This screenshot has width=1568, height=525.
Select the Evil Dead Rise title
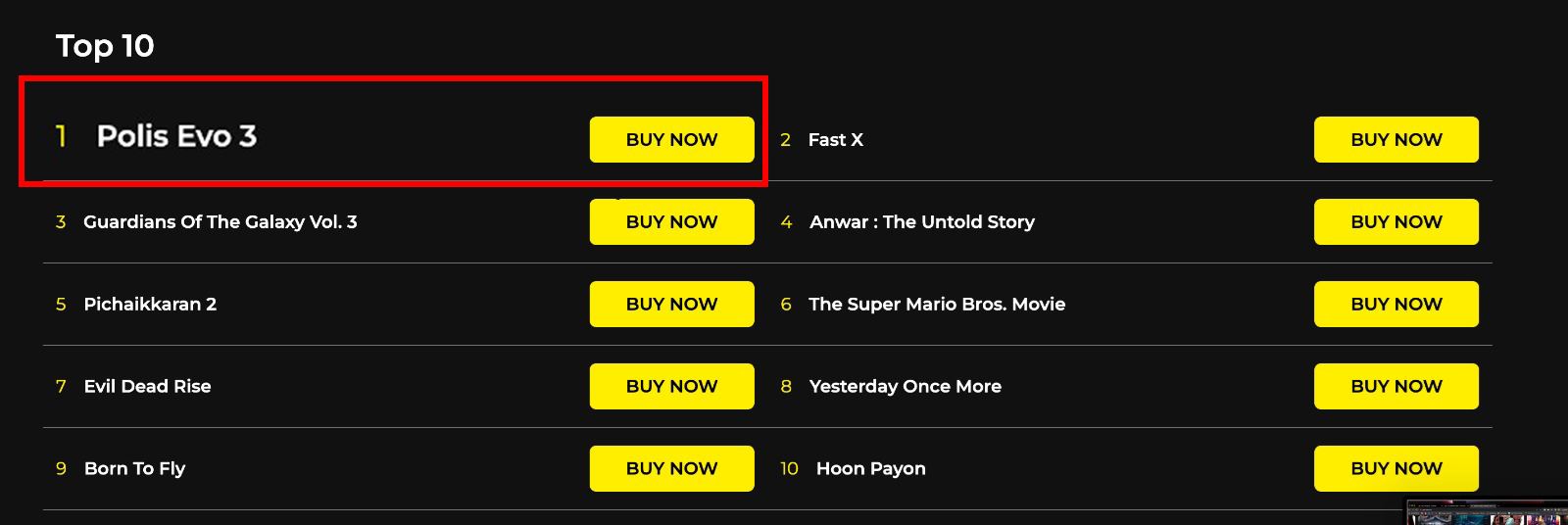point(147,387)
